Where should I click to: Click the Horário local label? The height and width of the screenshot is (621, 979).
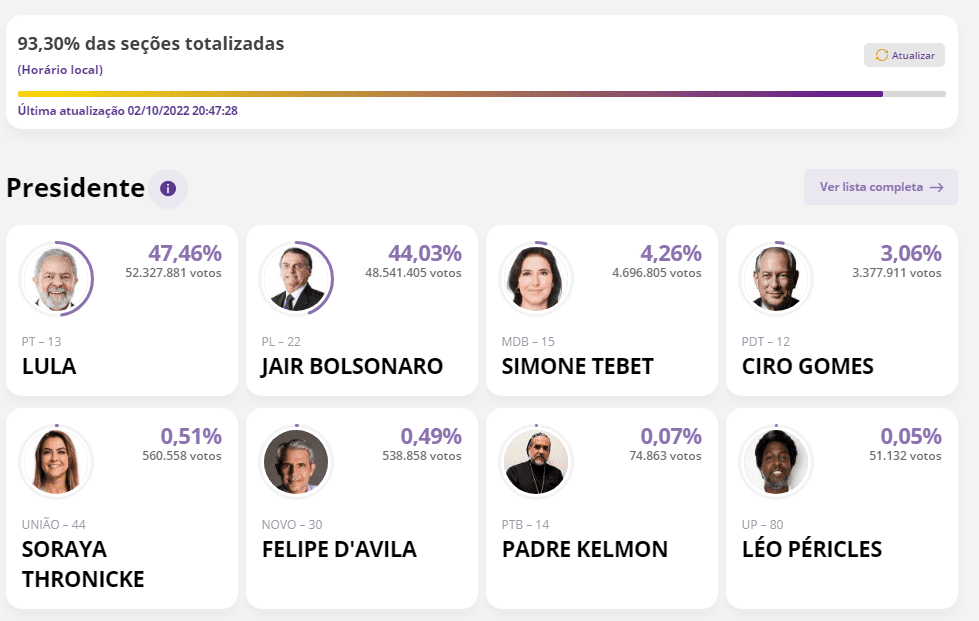(x=60, y=70)
